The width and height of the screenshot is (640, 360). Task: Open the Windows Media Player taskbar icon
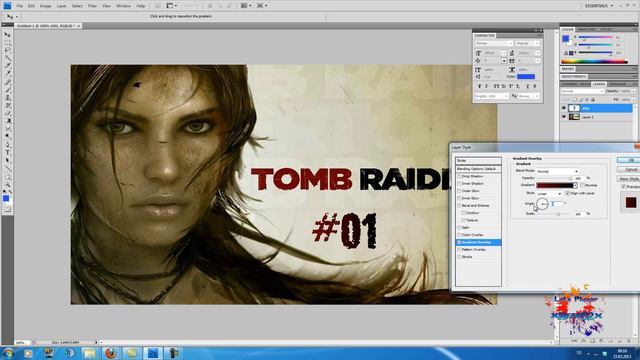[28, 353]
